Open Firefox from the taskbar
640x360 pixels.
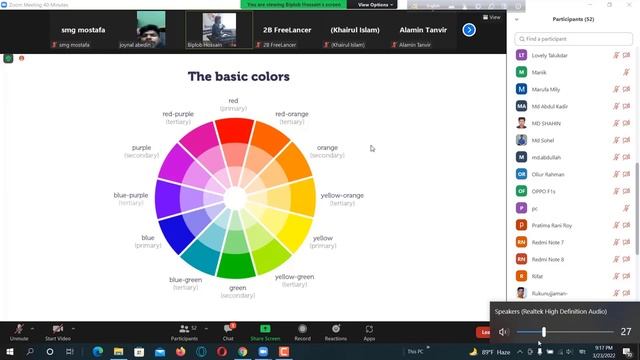coord(180,351)
